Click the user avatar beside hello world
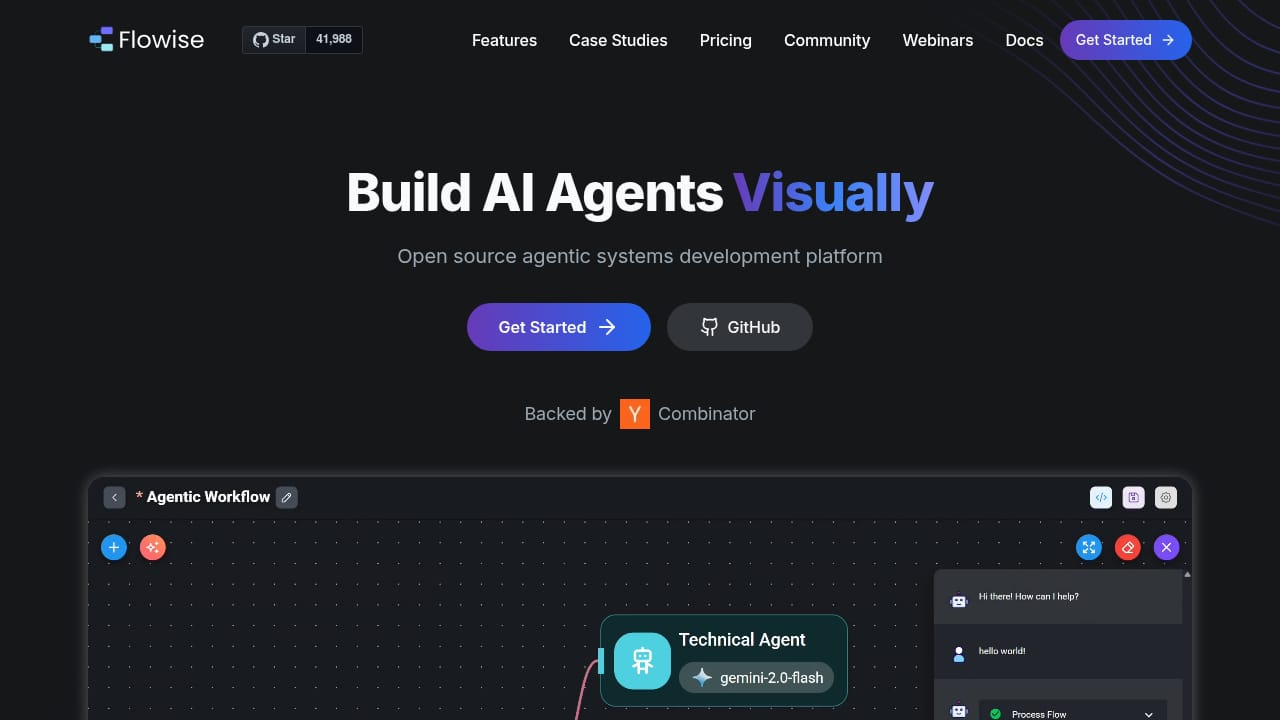Image resolution: width=1280 pixels, height=720 pixels. [x=959, y=654]
